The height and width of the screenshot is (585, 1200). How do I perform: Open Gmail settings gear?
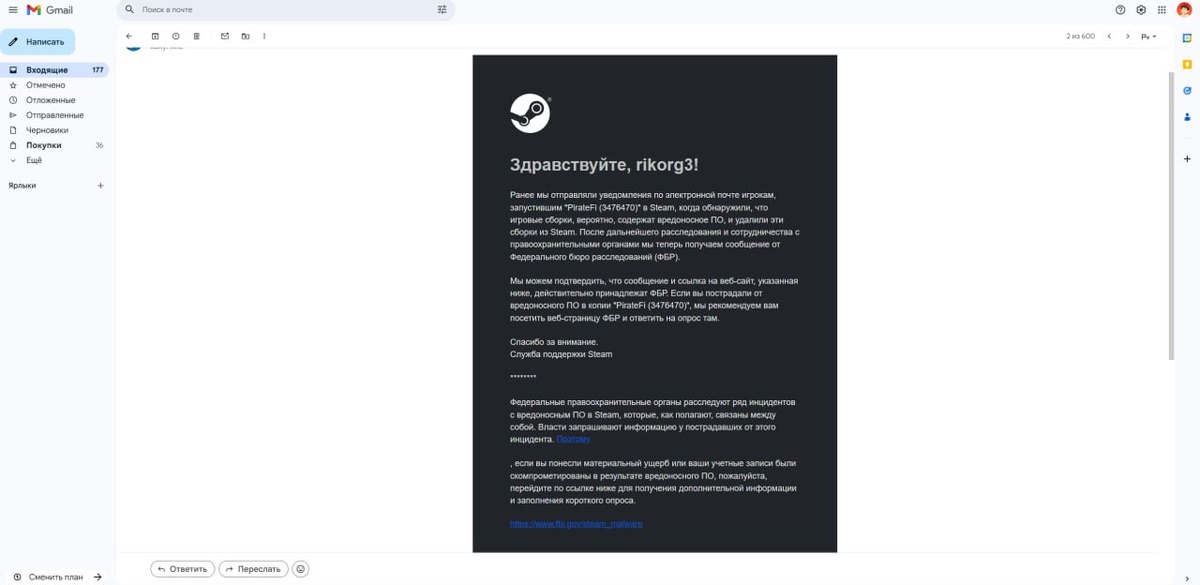point(1141,10)
